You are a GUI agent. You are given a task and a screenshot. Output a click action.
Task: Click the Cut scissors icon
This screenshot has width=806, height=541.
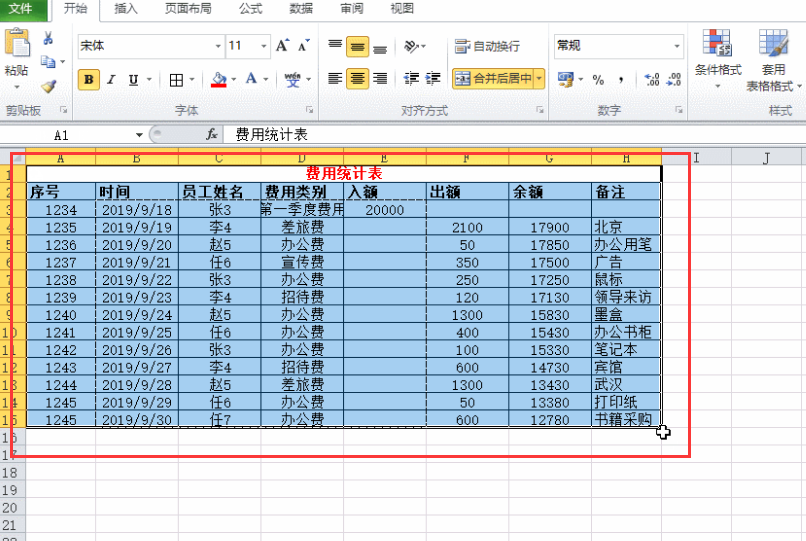click(x=48, y=38)
